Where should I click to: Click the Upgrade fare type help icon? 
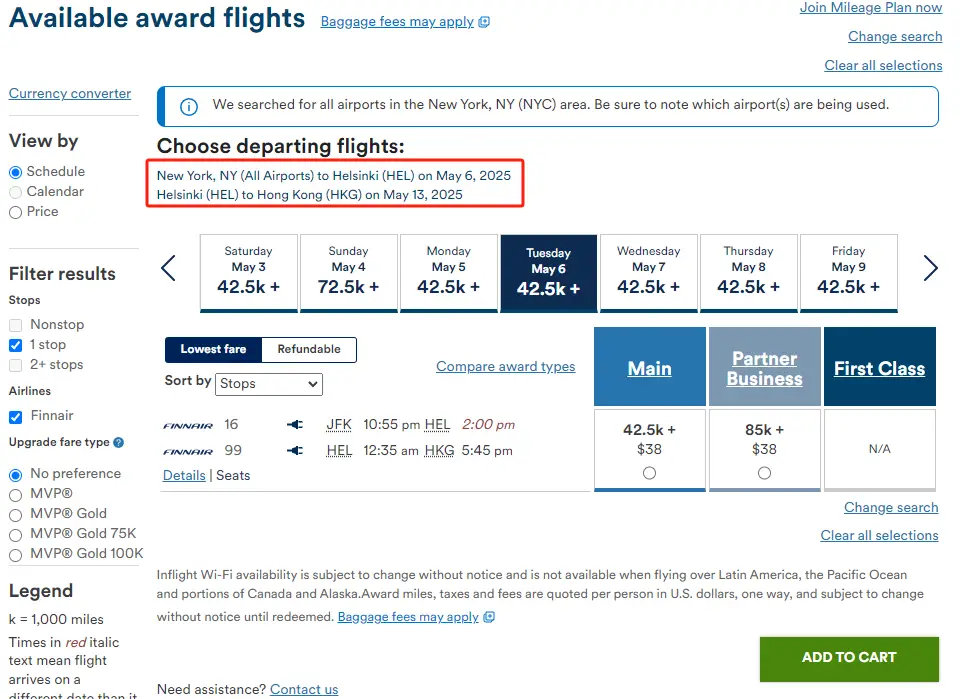point(119,442)
